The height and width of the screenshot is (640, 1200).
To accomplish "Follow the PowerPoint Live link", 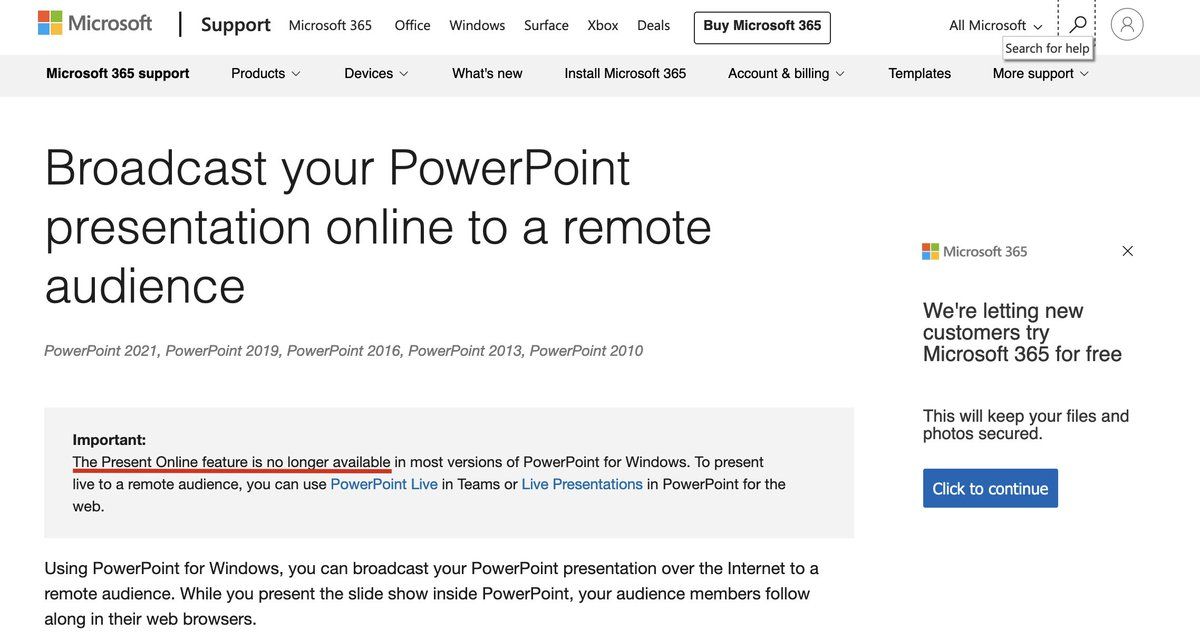I will coord(384,484).
